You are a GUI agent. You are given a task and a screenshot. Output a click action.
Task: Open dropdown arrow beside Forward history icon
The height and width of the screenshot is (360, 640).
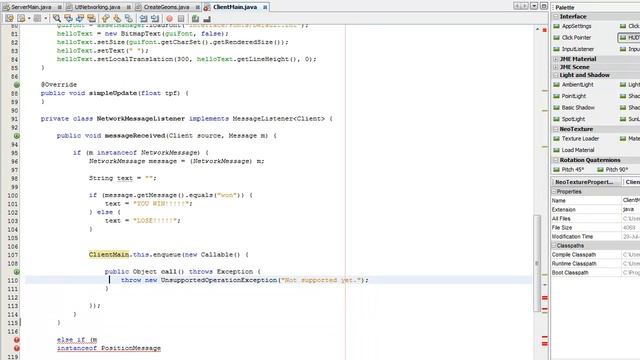(x=45, y=18)
